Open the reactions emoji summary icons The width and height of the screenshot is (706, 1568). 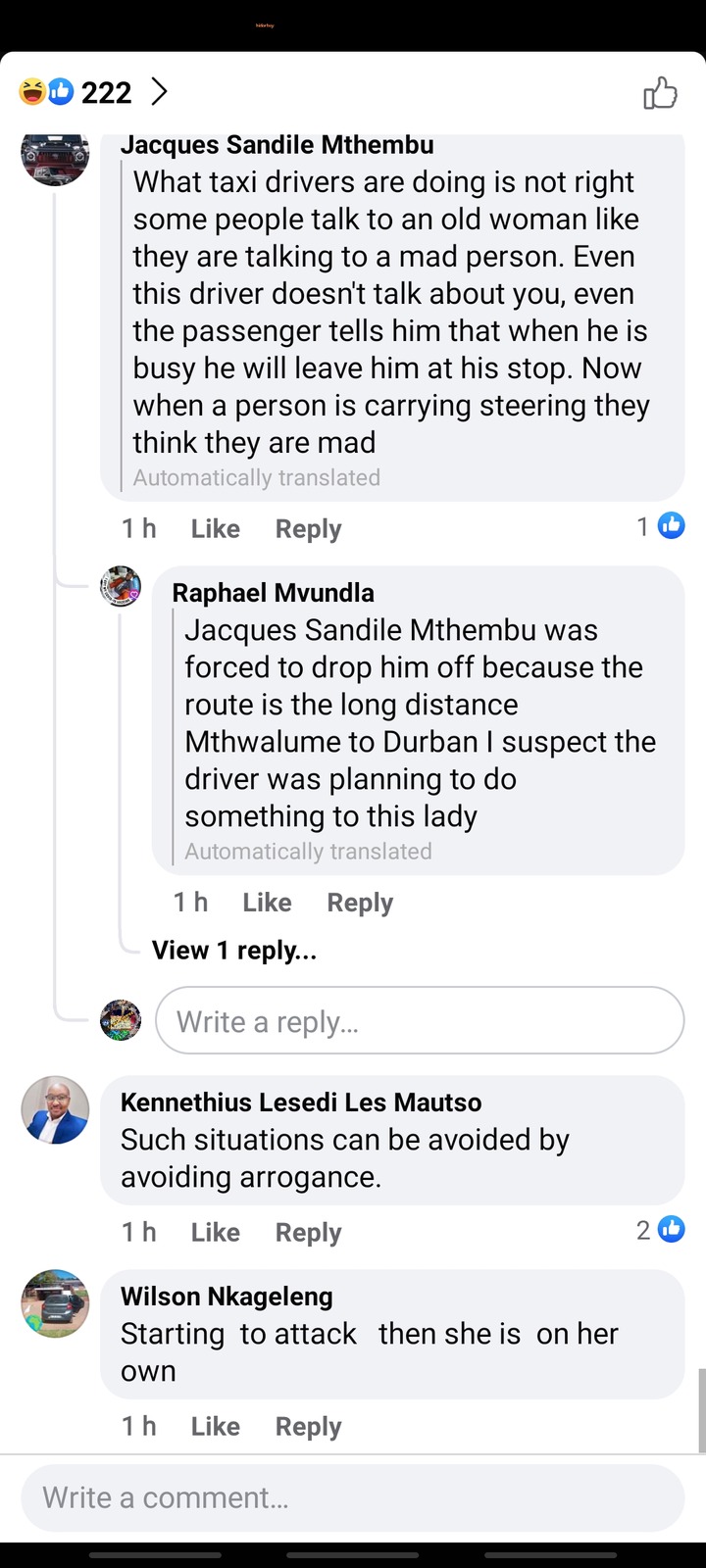(46, 92)
